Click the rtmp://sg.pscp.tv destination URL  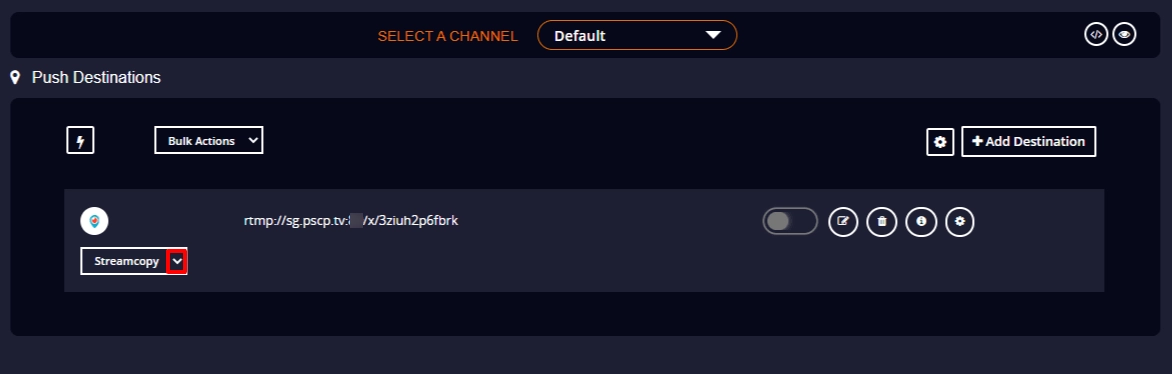[x=351, y=221]
